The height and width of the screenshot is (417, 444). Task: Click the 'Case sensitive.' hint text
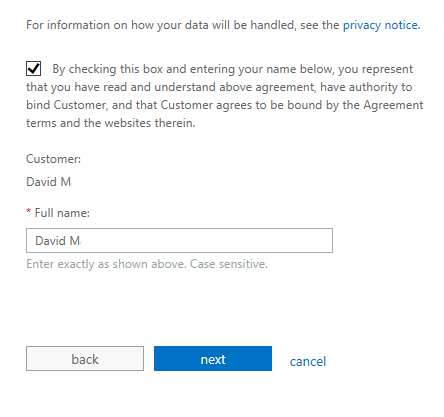pyautogui.click(x=229, y=264)
